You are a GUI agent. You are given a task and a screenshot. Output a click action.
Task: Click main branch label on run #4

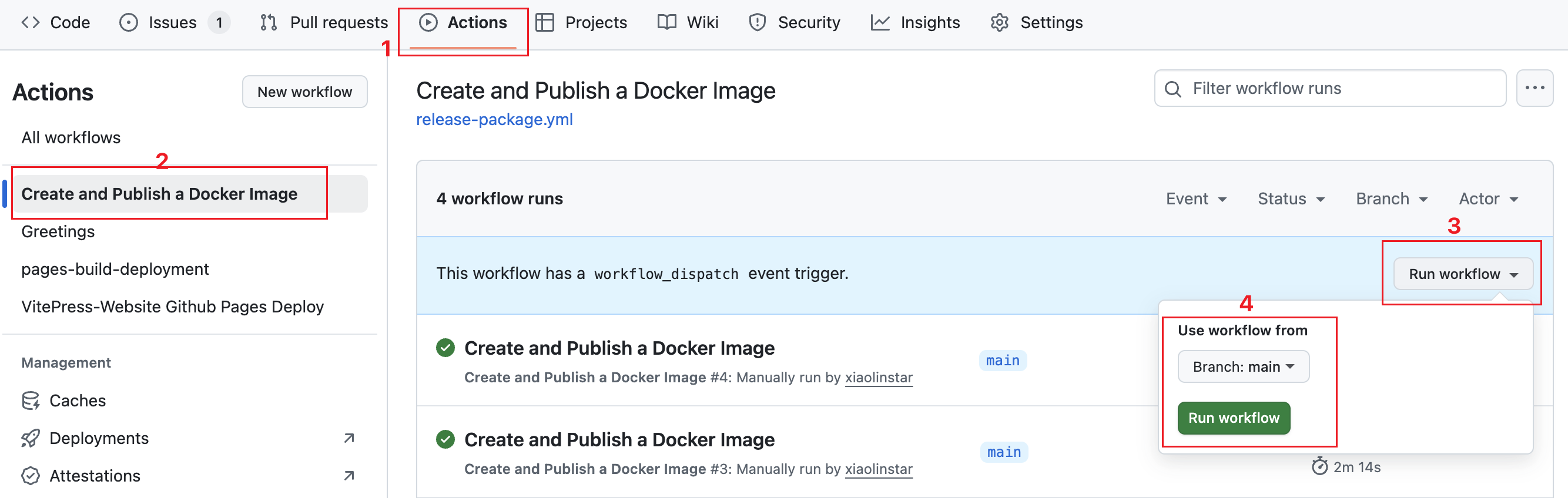1003,361
